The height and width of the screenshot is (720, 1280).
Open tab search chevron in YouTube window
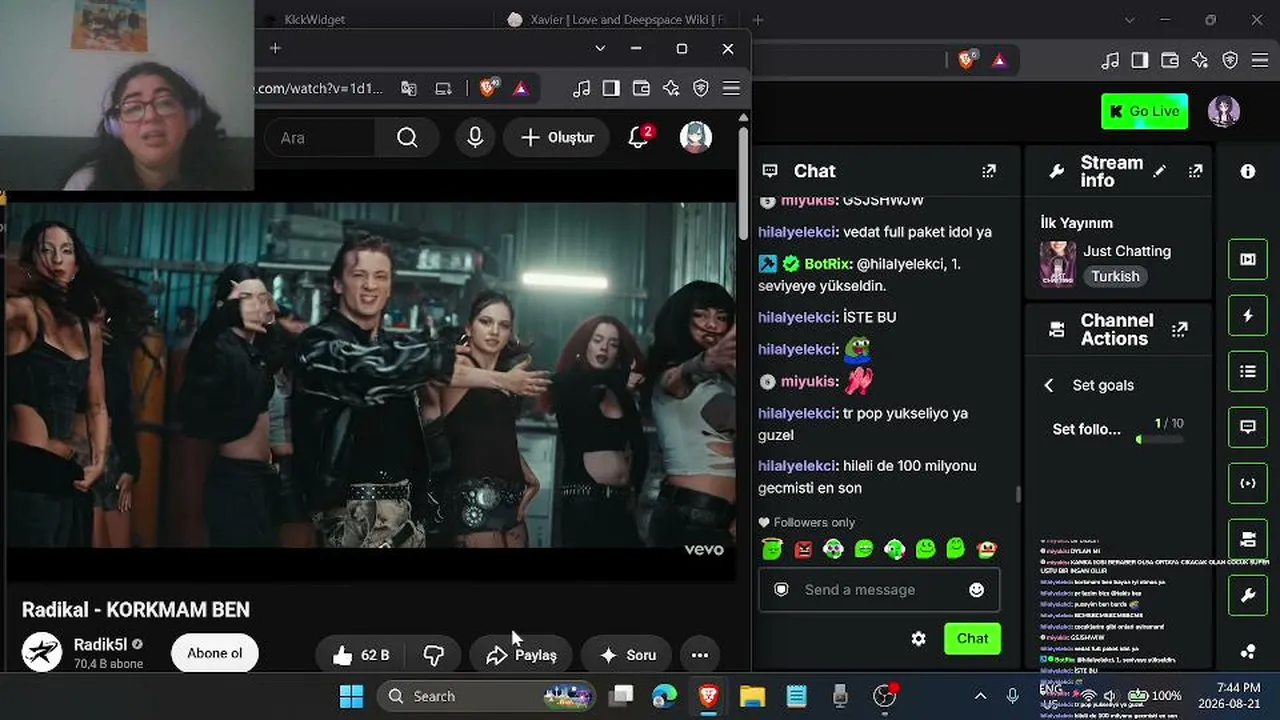(600, 48)
